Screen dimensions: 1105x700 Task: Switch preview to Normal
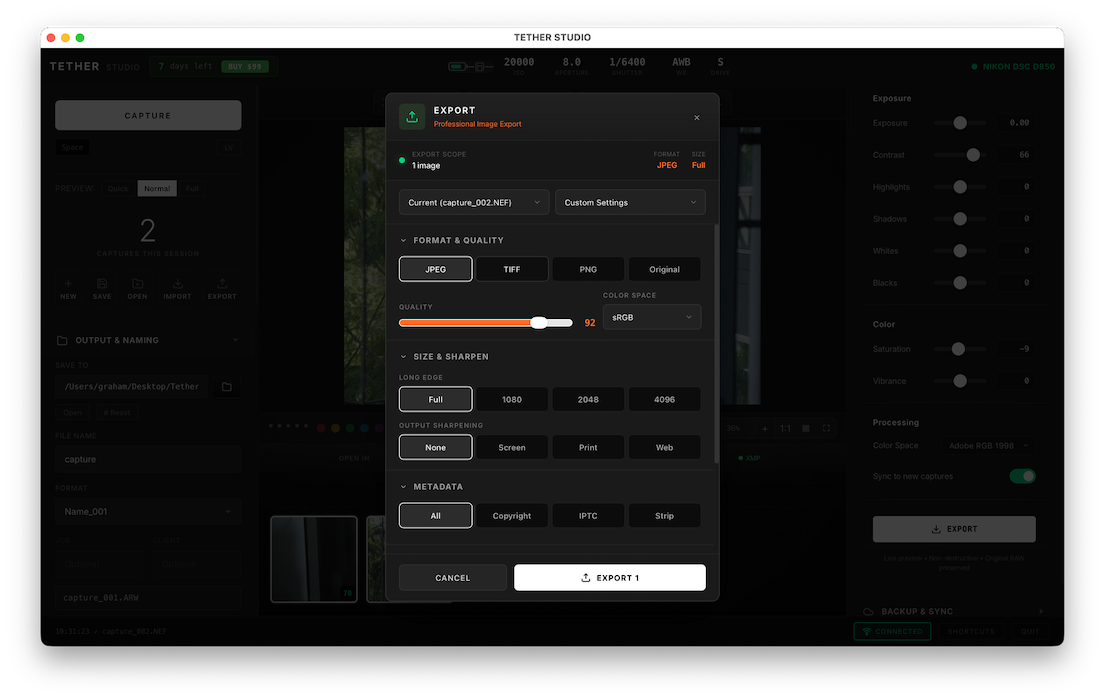click(156, 188)
